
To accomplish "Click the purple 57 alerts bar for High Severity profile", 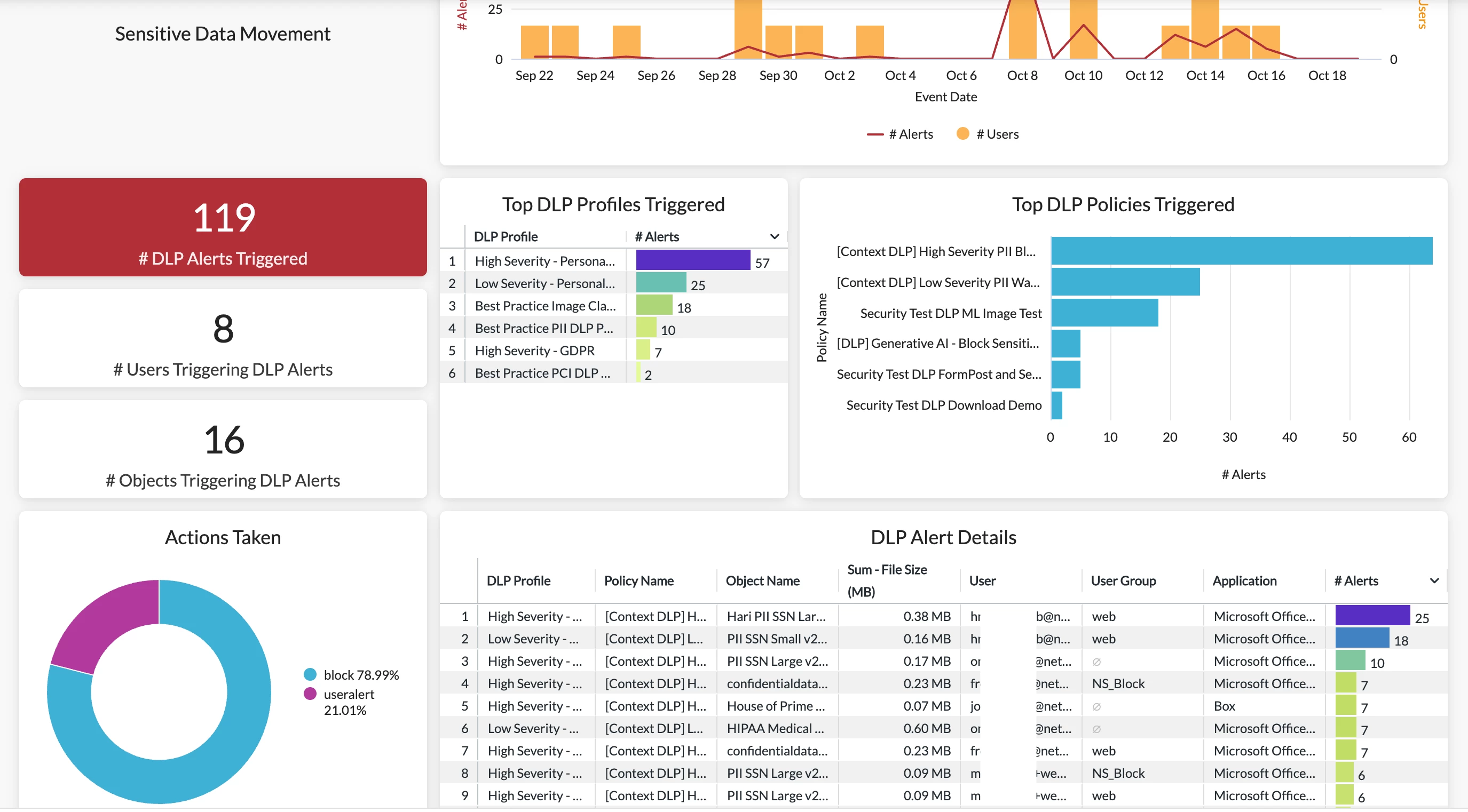I will pos(692,261).
